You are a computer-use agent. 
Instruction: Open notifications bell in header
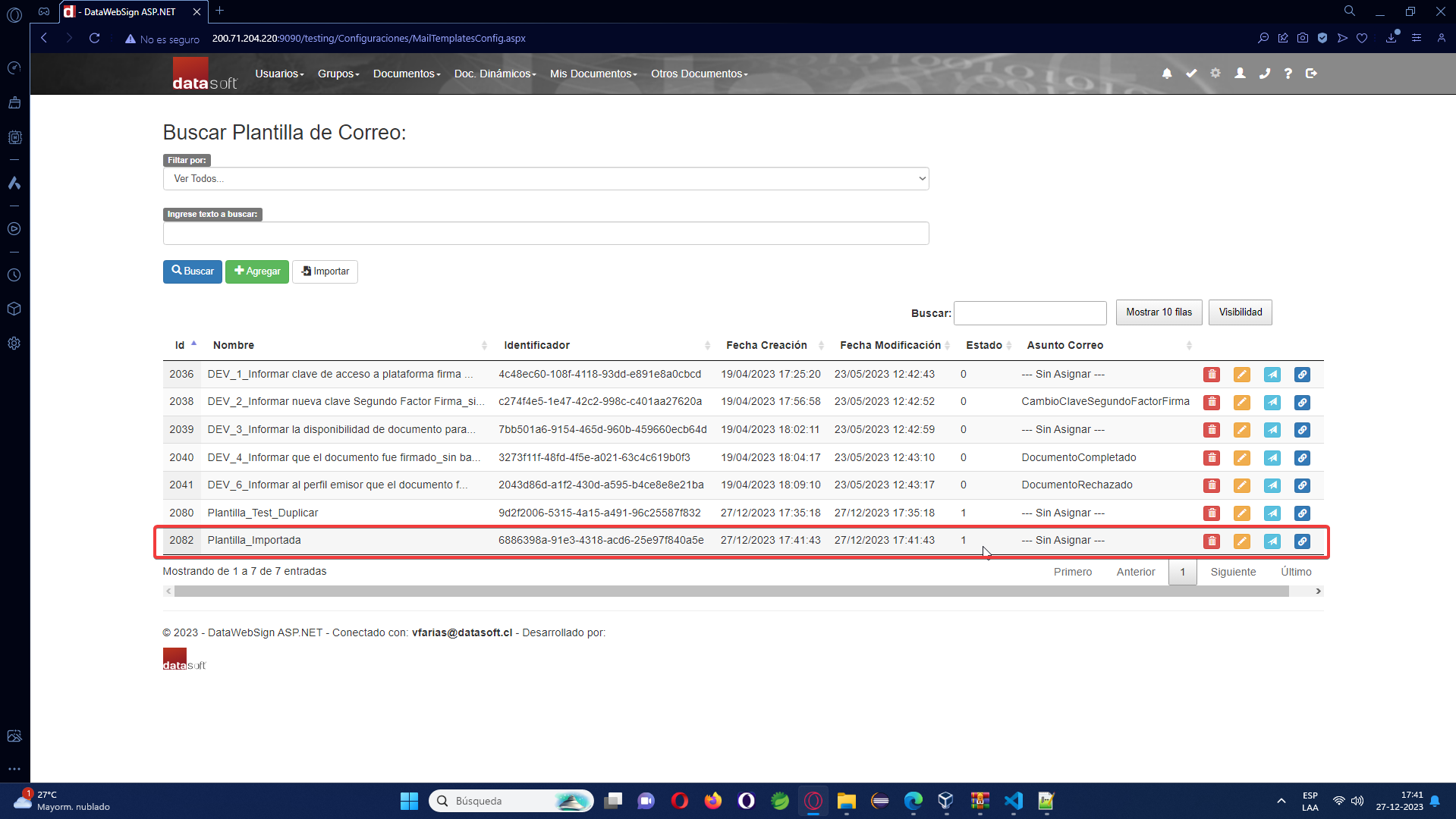coord(1167,74)
